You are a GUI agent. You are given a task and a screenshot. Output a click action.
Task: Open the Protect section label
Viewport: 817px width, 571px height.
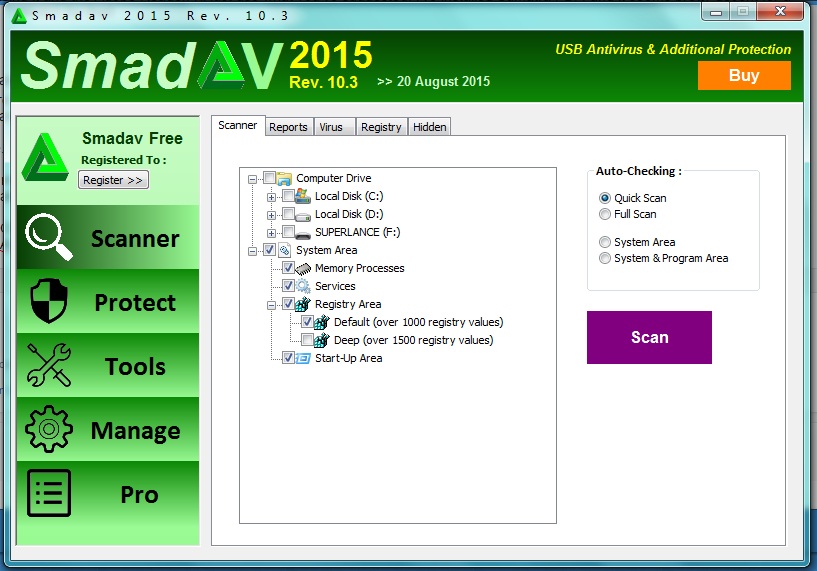[135, 303]
